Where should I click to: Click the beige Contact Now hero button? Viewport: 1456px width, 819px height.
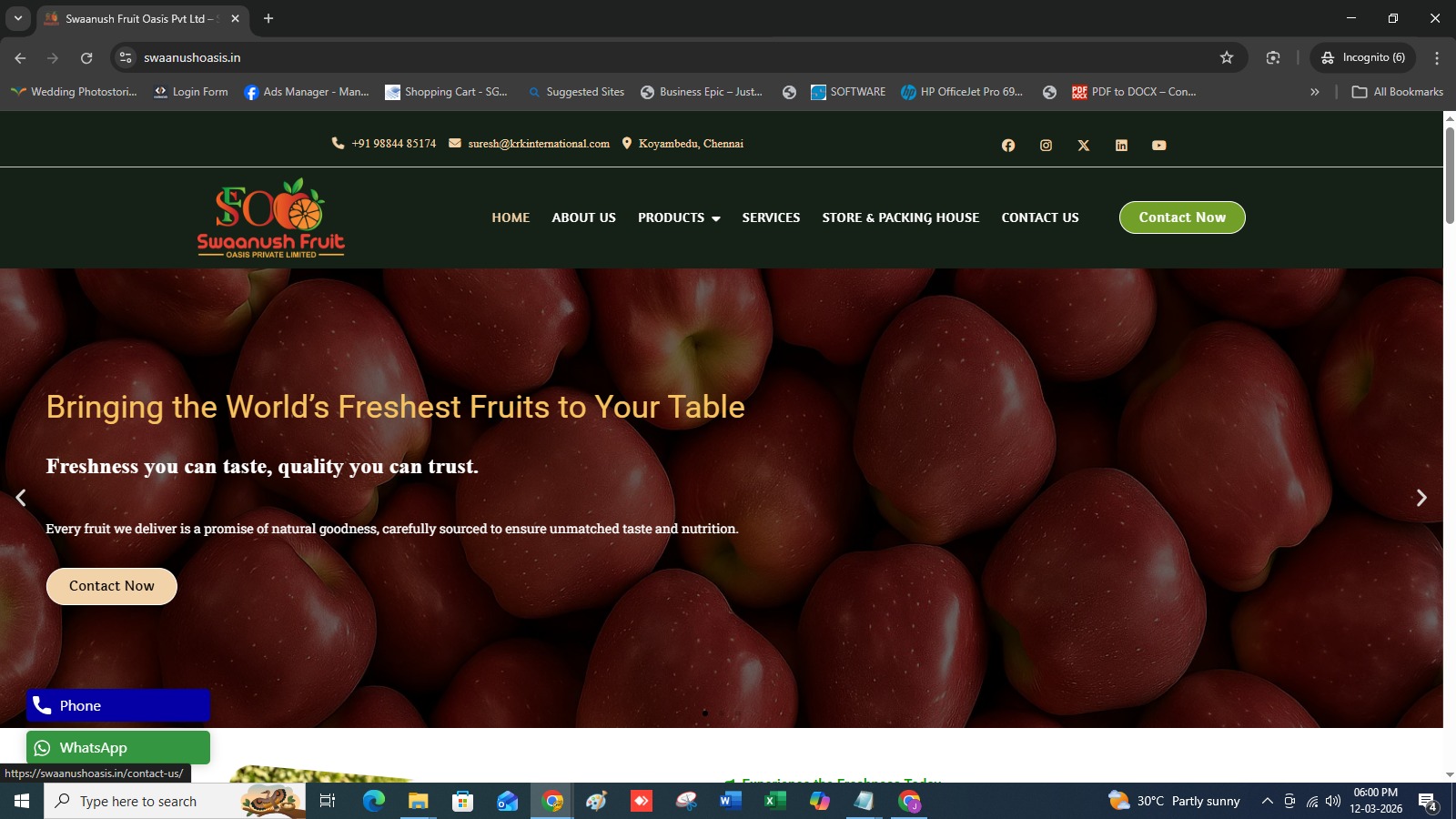[112, 586]
